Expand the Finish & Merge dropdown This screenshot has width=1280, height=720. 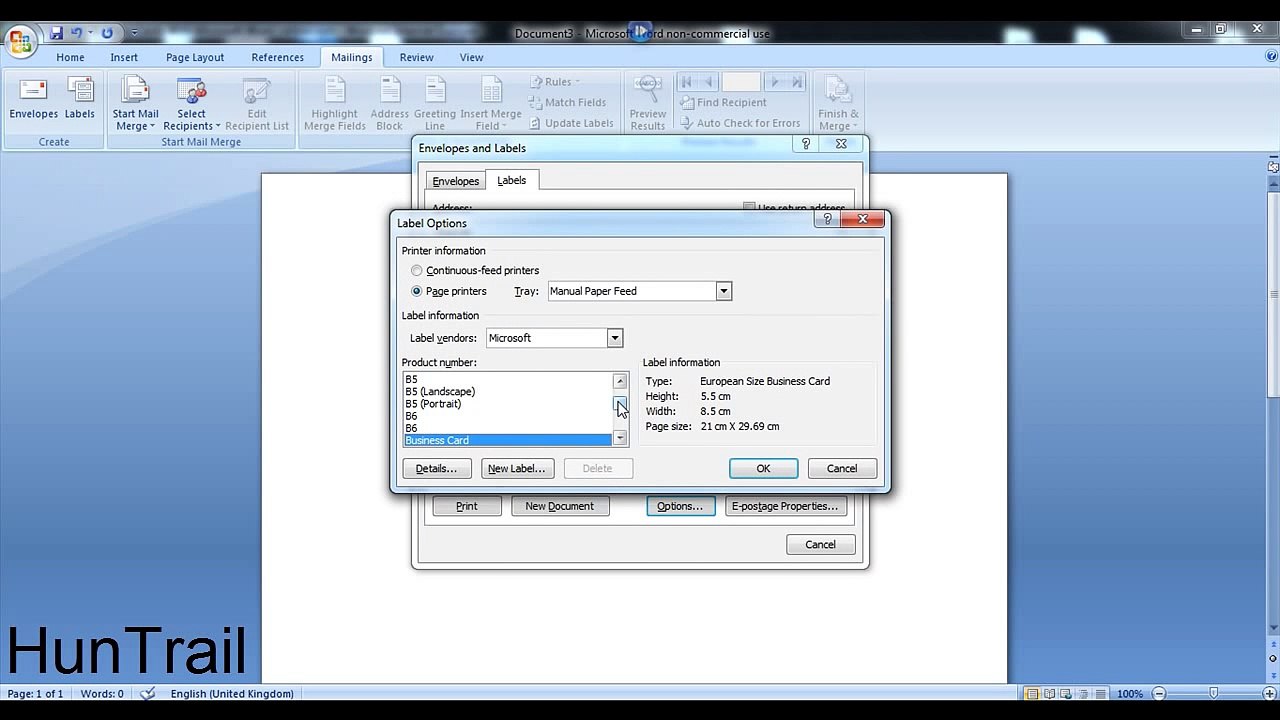coord(838,105)
